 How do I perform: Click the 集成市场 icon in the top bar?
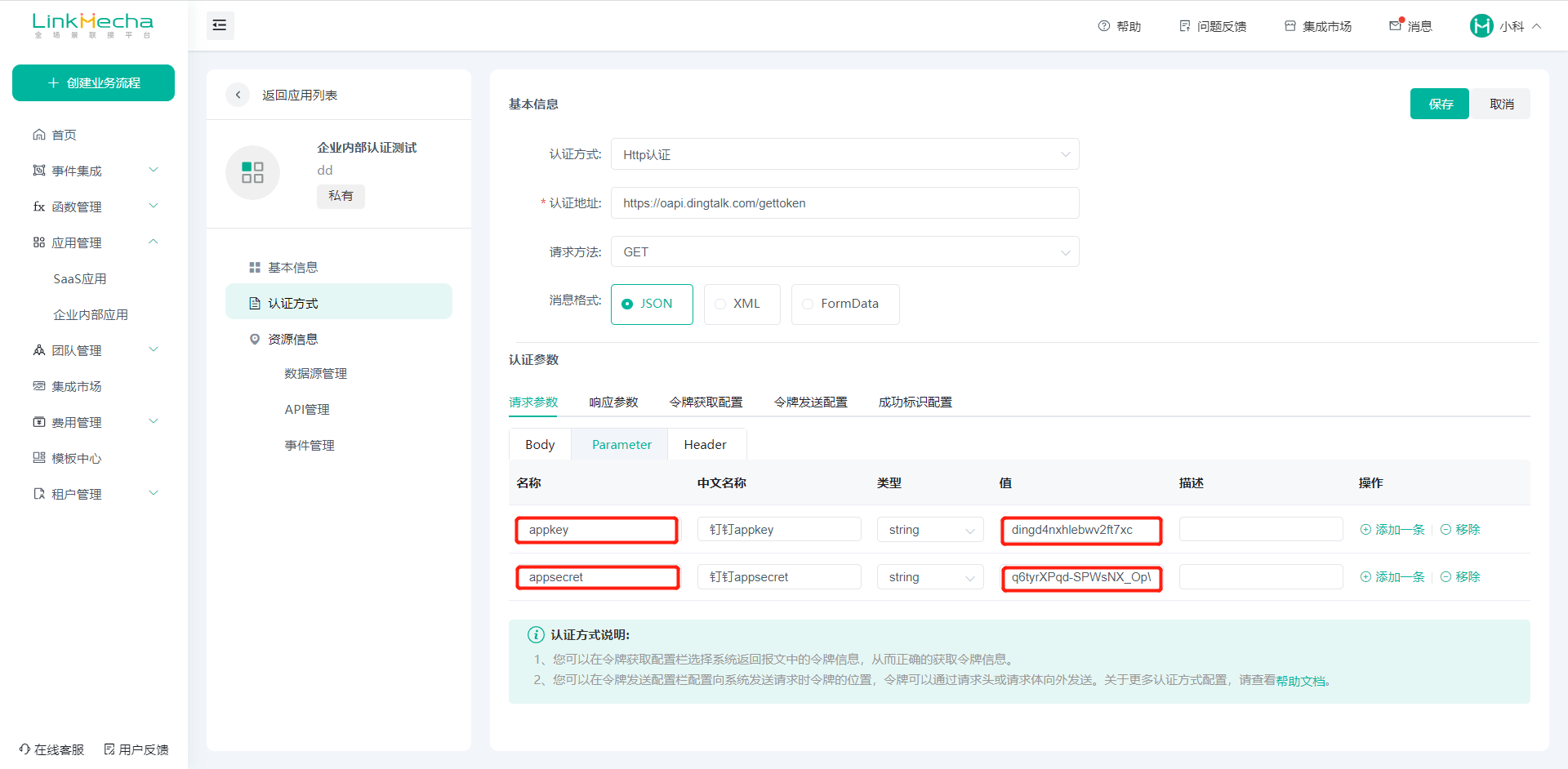[1290, 26]
